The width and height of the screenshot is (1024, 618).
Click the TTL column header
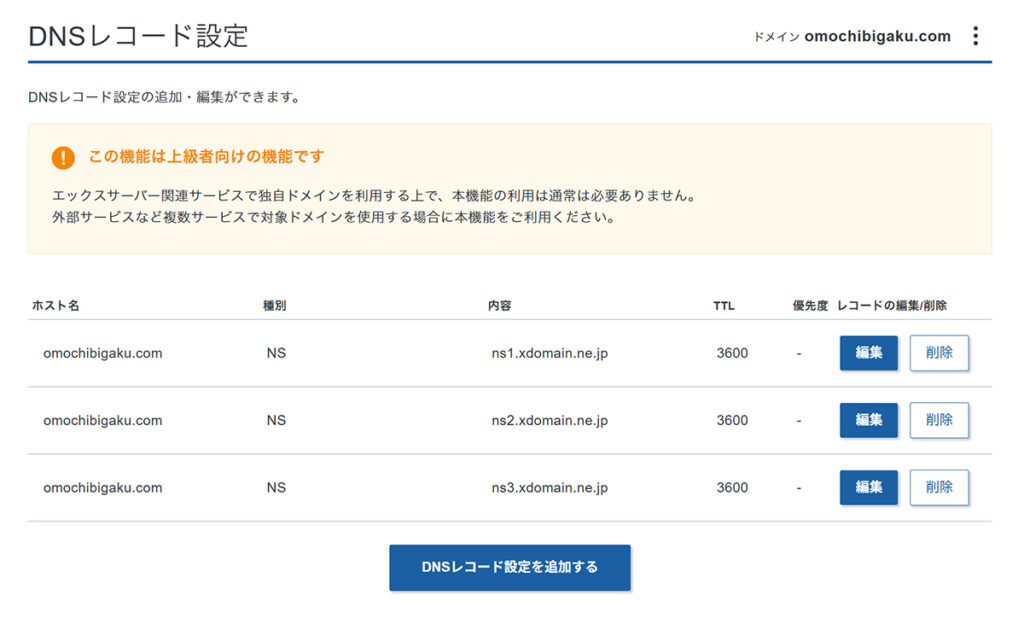tap(724, 305)
